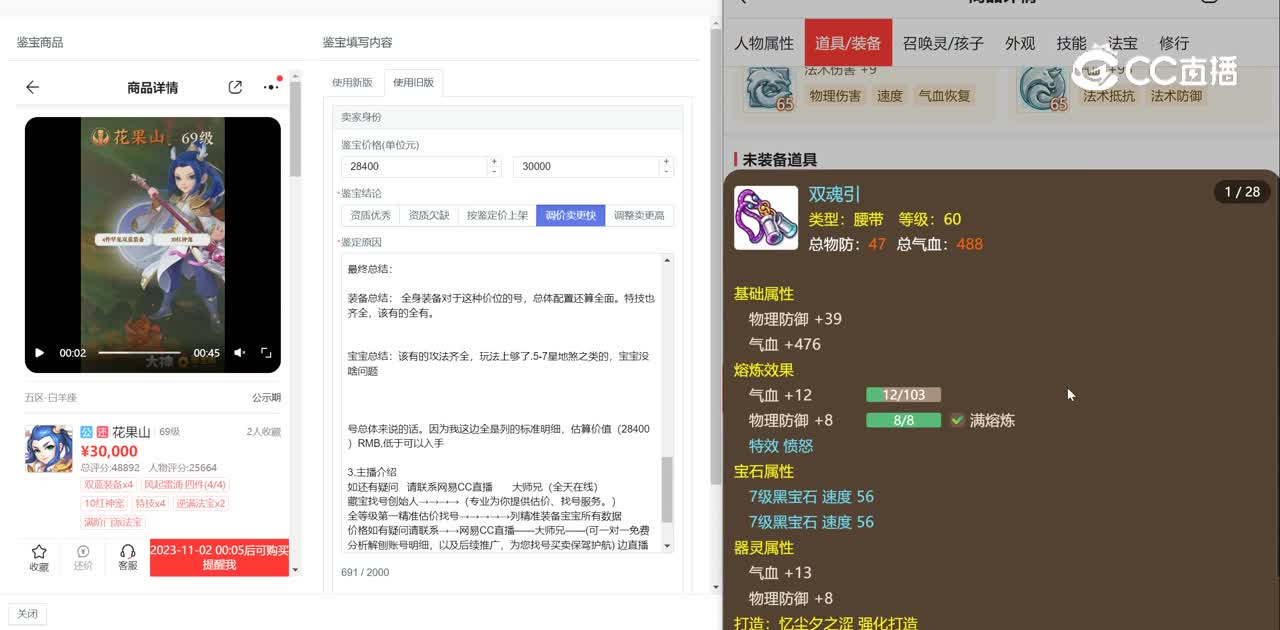Click the text area scroll-up arrow
This screenshot has height=630, width=1280.
(x=668, y=260)
